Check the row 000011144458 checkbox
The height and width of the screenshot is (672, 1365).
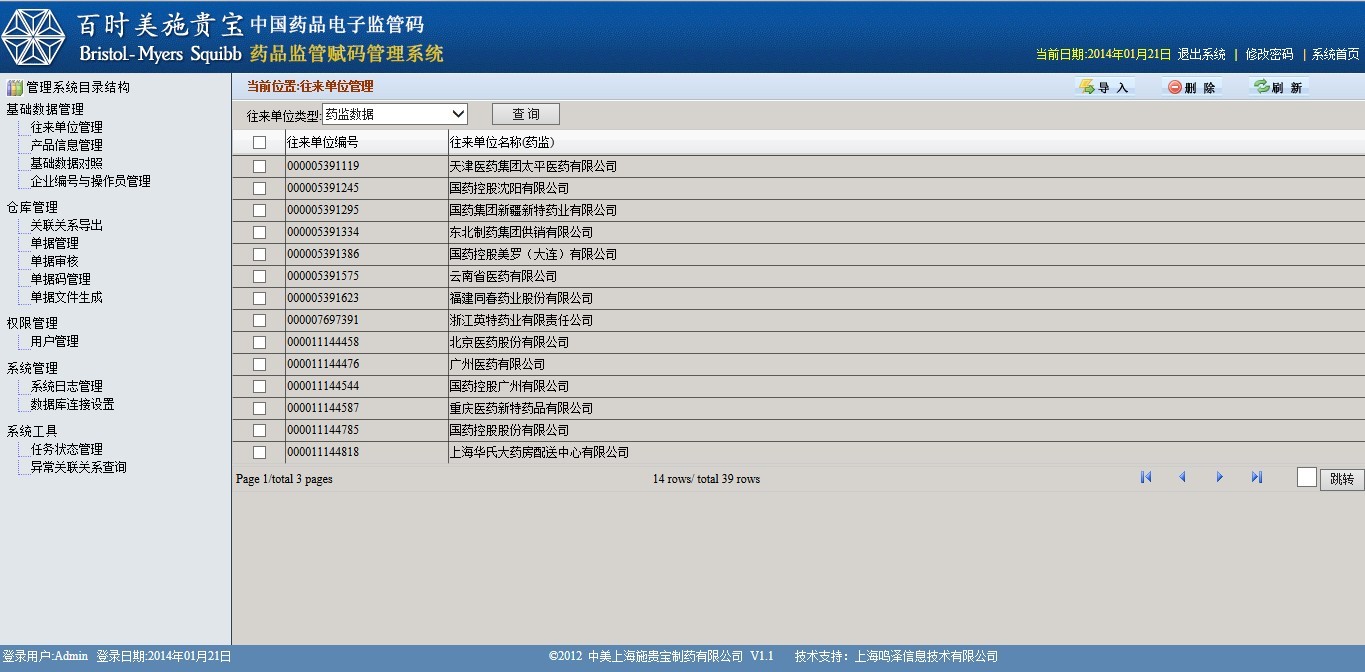click(x=259, y=342)
